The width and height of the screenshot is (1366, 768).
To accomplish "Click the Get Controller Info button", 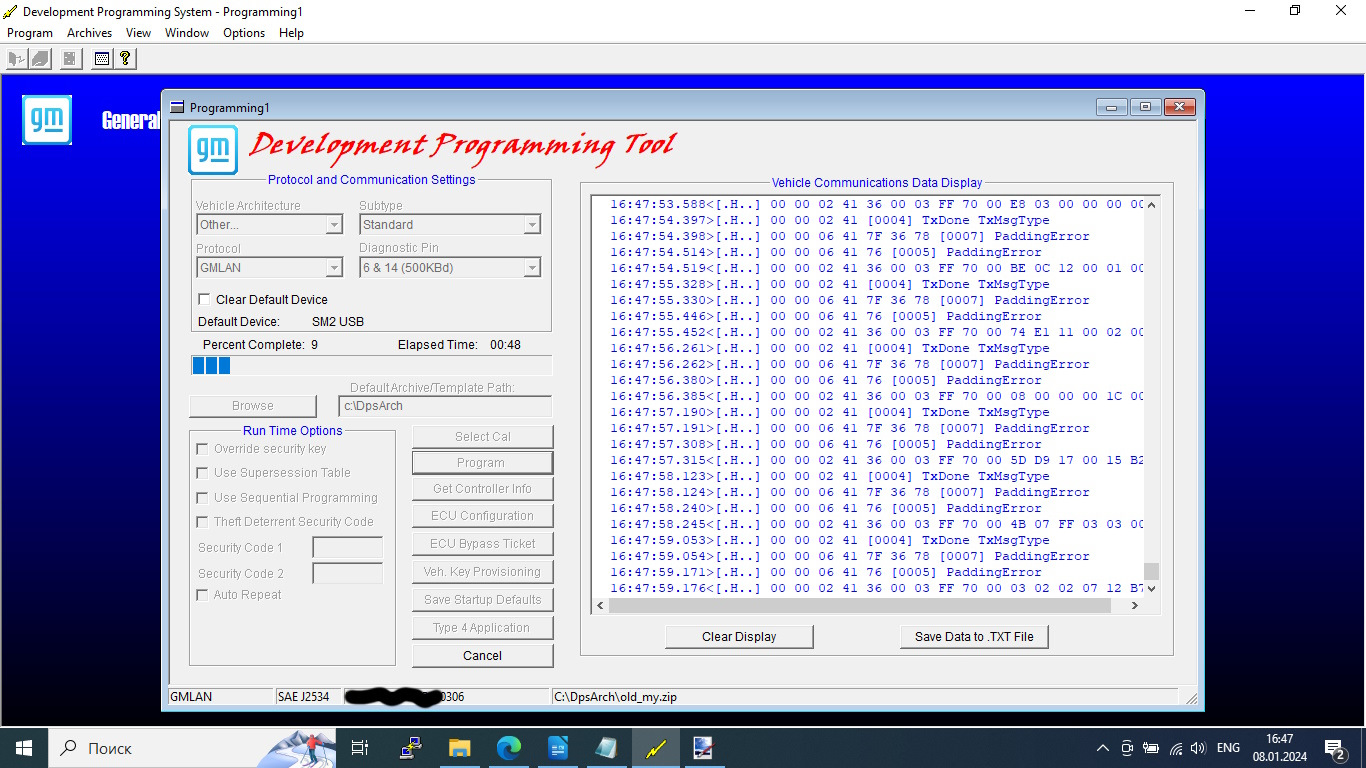I will tap(482, 489).
